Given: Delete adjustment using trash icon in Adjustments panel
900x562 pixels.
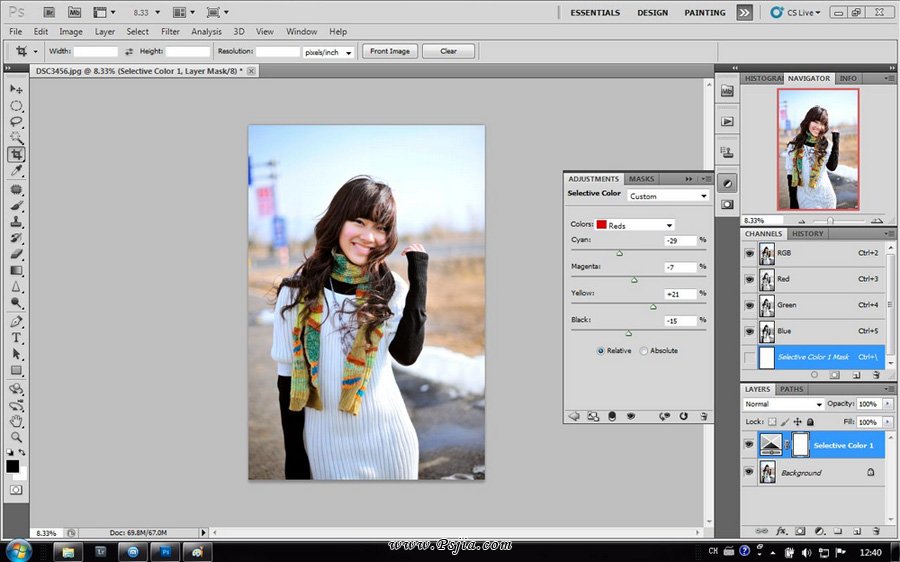Looking at the screenshot, I should [703, 415].
